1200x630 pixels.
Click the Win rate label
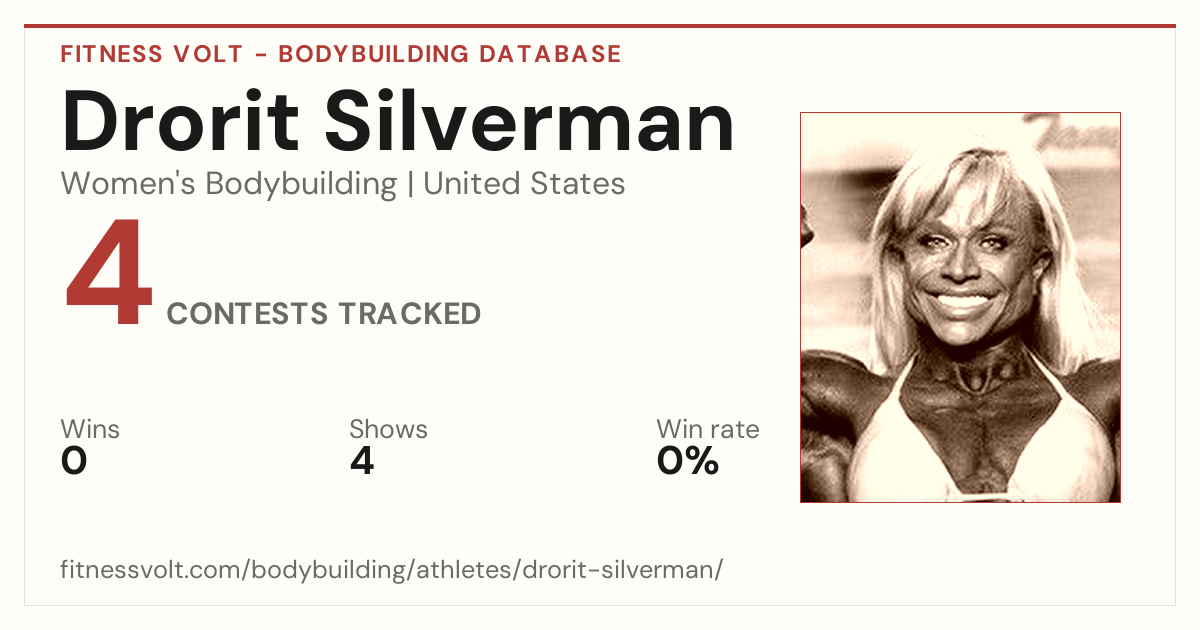708,429
